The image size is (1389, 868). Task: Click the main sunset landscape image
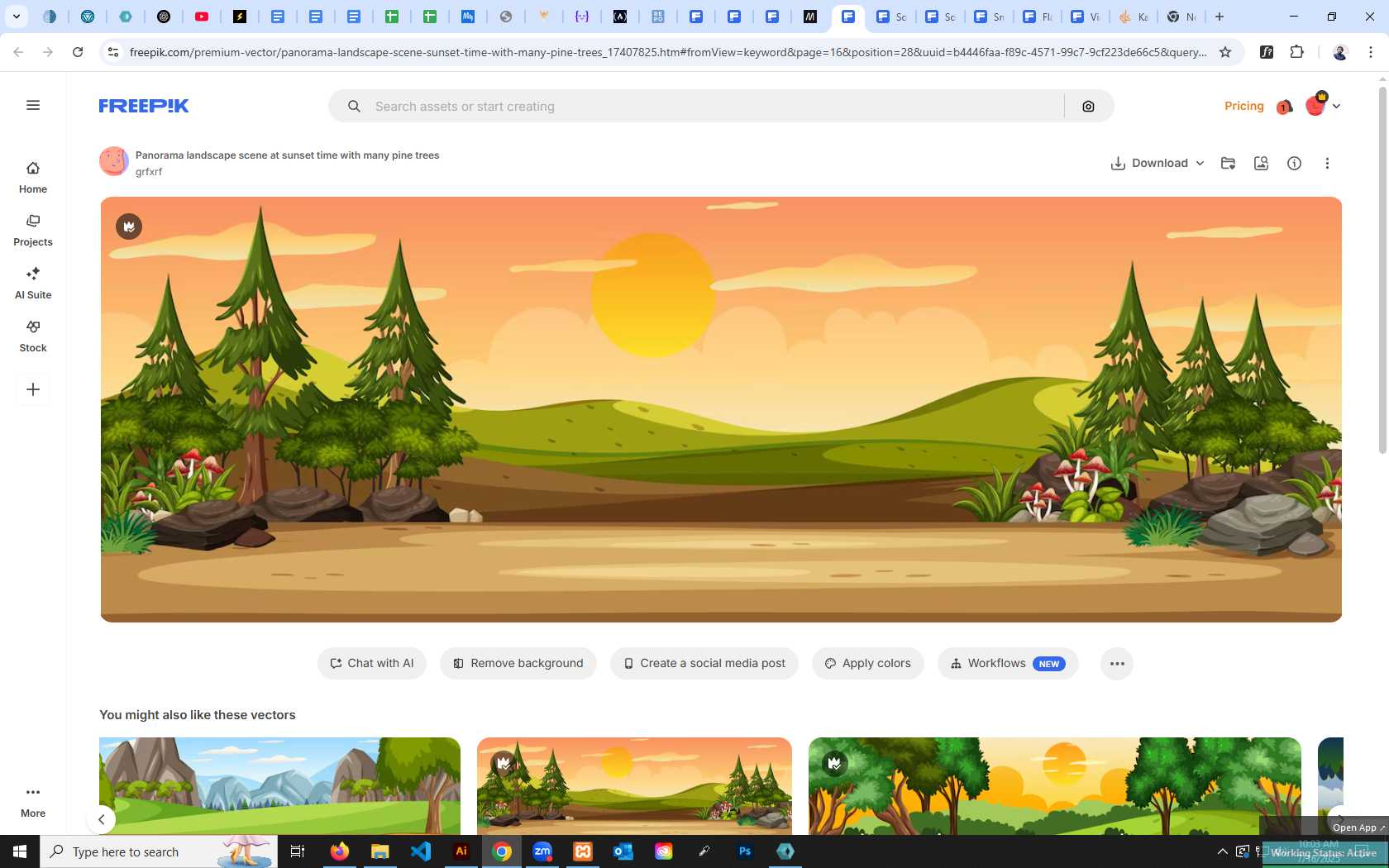pos(721,409)
